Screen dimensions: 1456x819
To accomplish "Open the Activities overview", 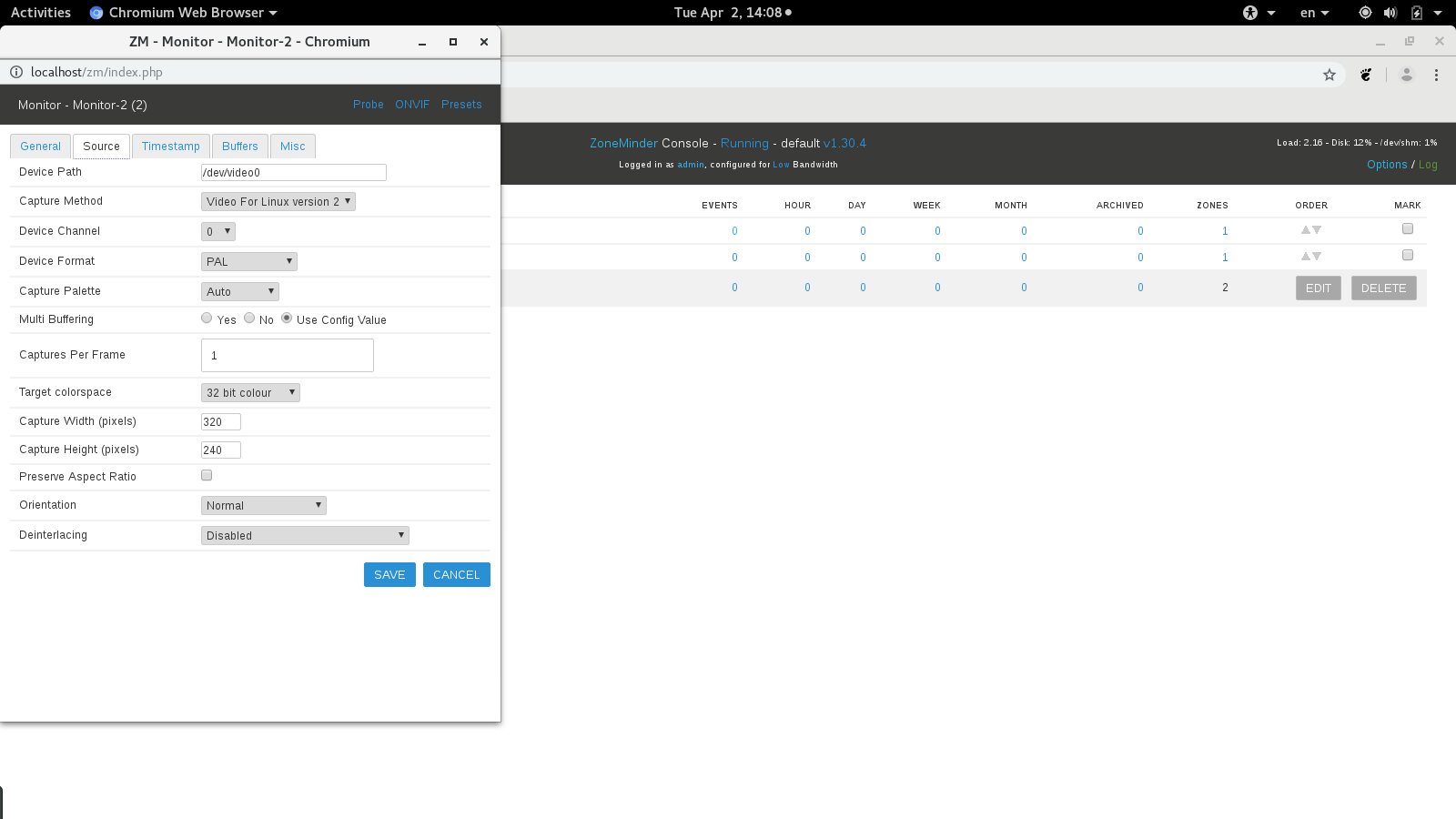I will 41,13.
